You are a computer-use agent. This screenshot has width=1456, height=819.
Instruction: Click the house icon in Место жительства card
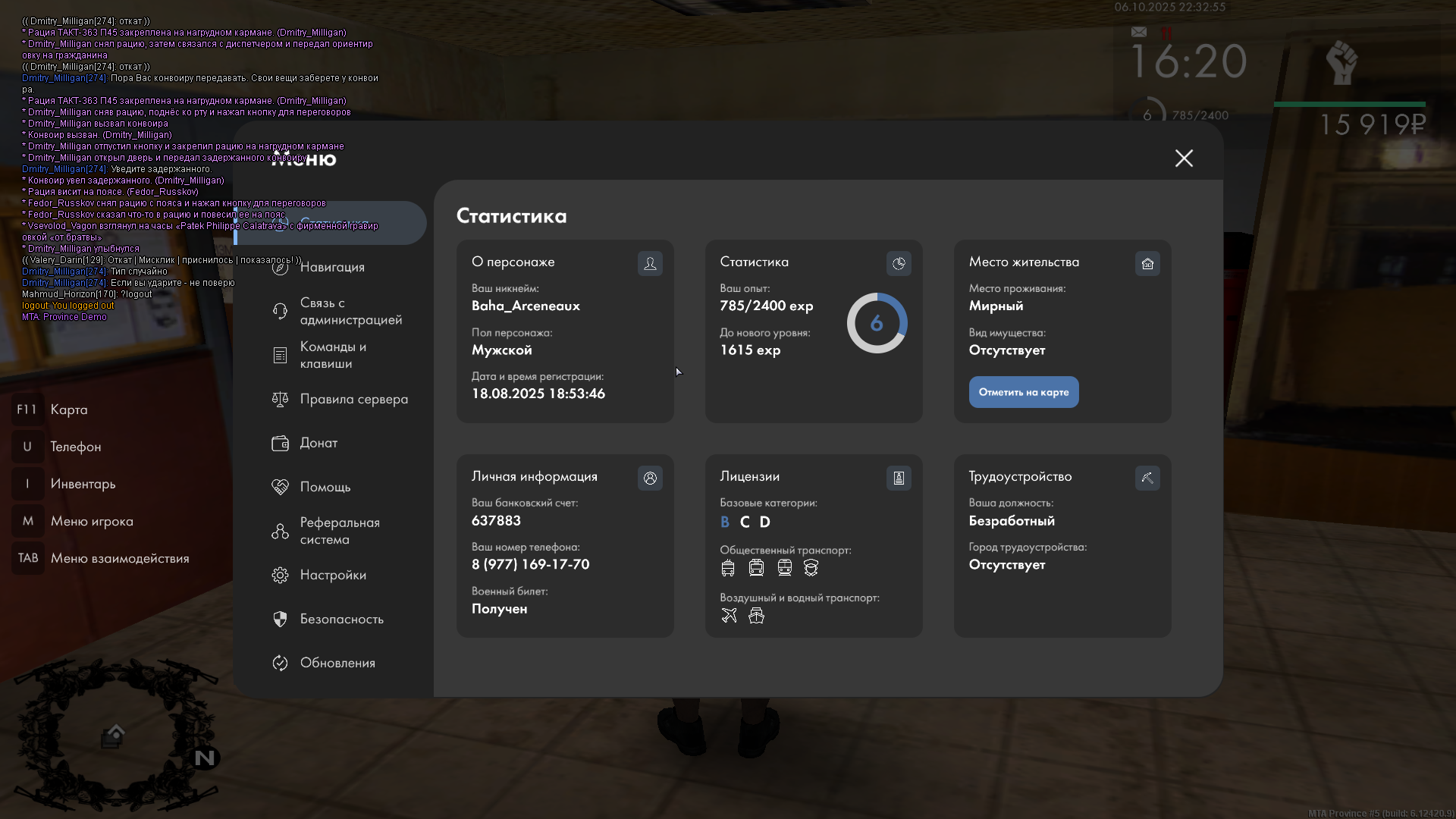click(x=1147, y=263)
